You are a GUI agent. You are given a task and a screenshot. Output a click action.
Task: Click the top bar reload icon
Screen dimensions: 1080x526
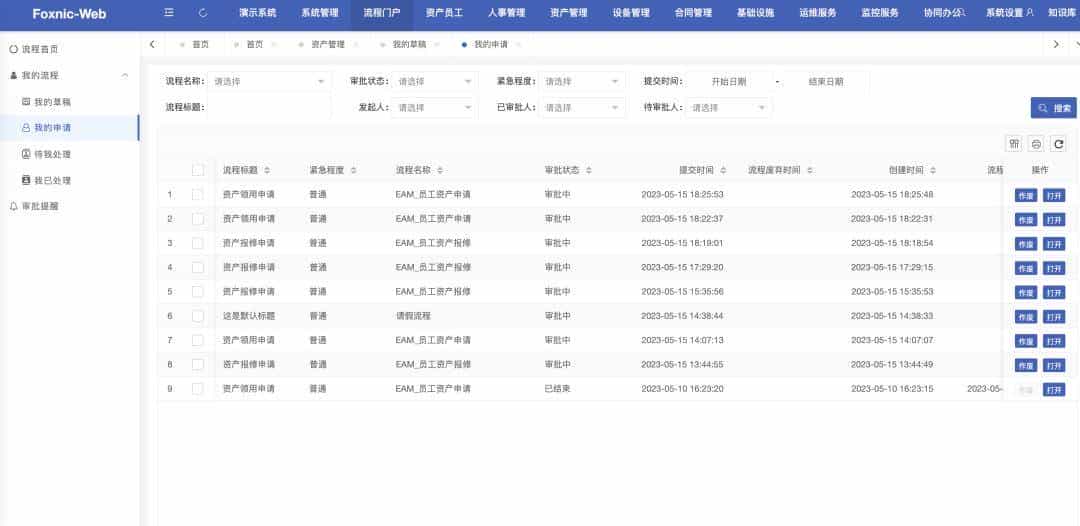click(x=202, y=12)
